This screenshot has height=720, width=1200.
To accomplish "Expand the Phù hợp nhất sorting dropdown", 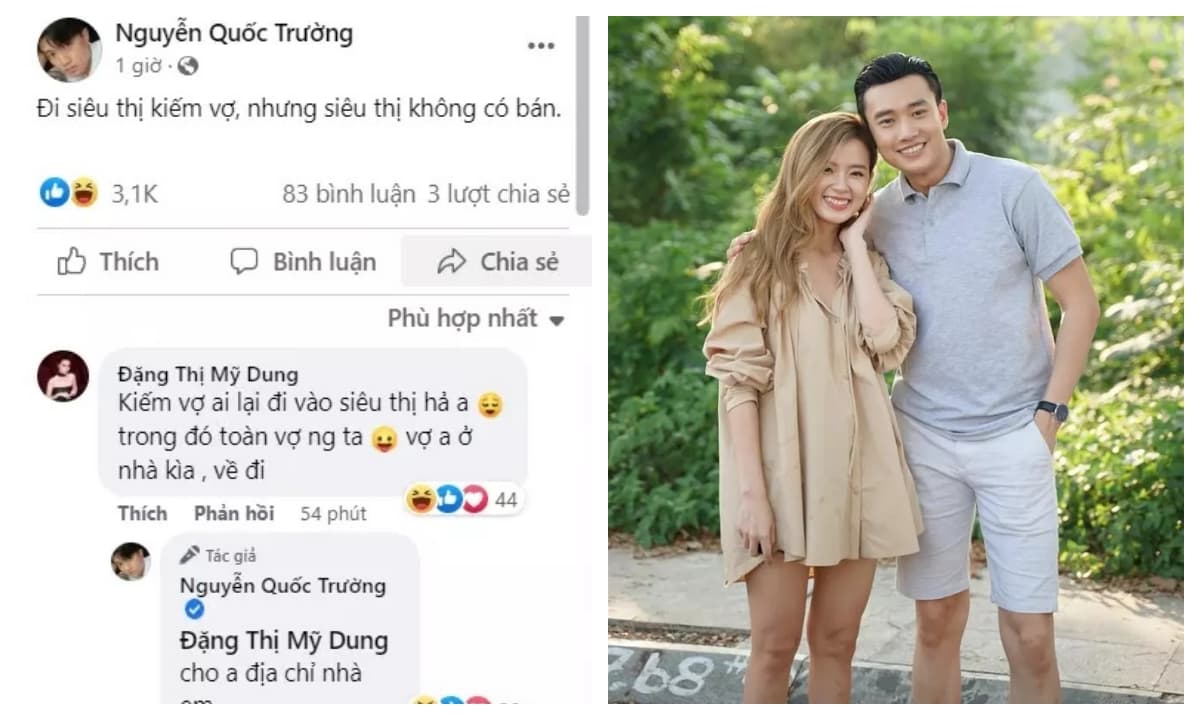I will [x=476, y=319].
